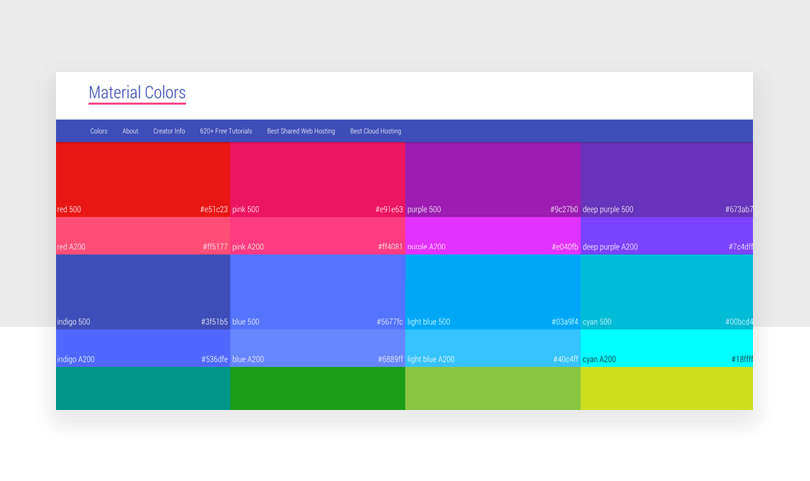Pick the light blue A200 swatch
Viewport: 810px width, 481px height.
point(493,348)
